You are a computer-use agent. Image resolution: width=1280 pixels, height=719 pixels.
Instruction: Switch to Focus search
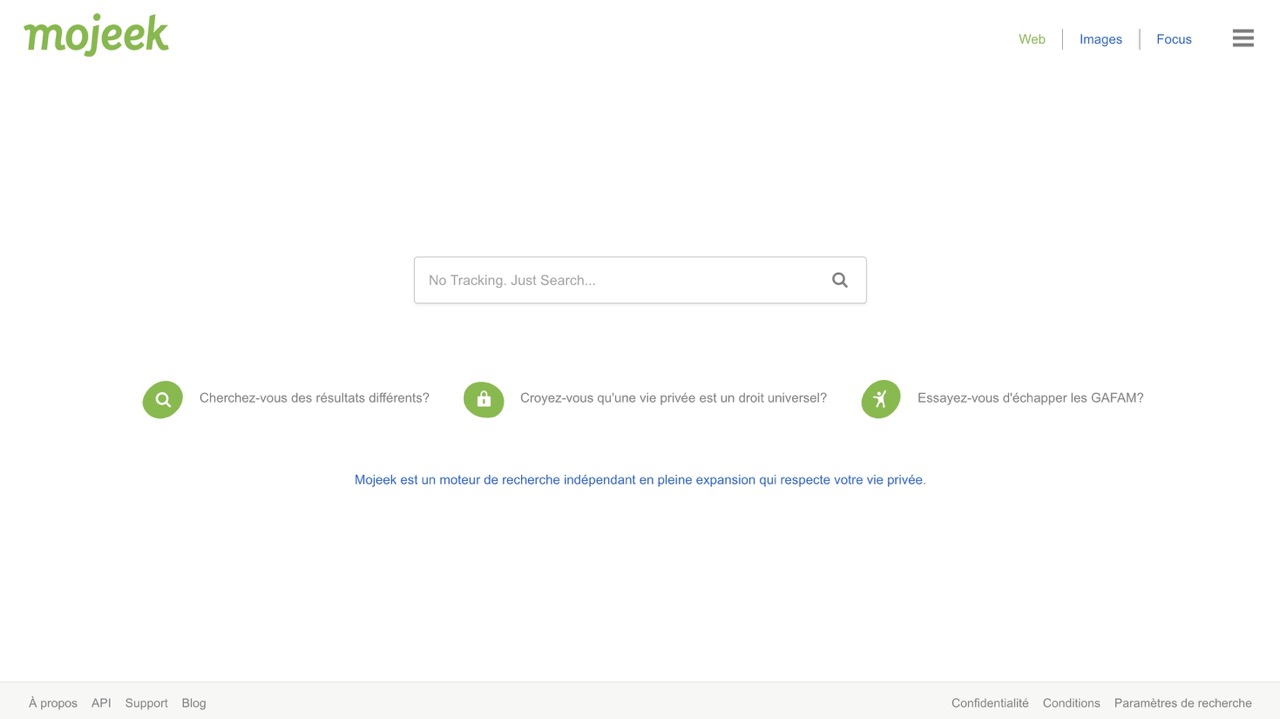(x=1174, y=39)
